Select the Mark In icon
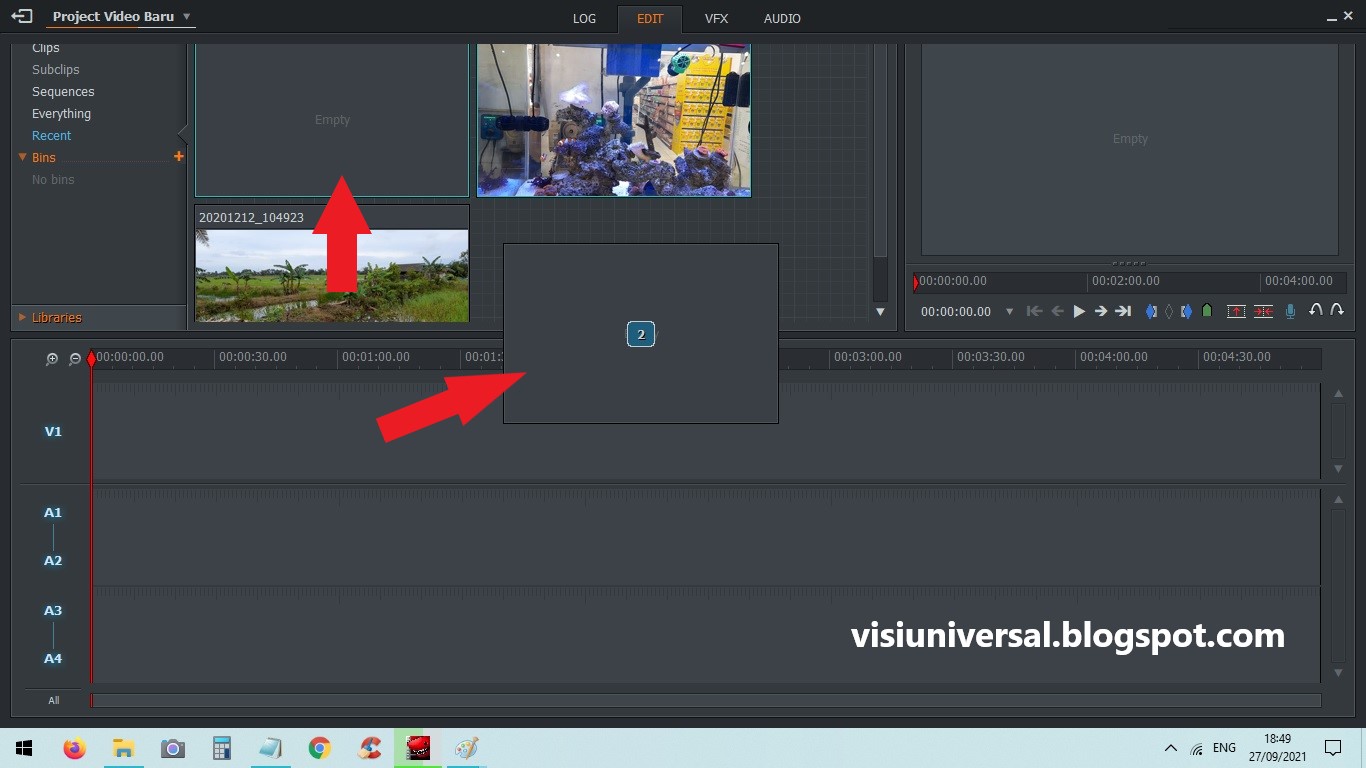 point(1151,310)
